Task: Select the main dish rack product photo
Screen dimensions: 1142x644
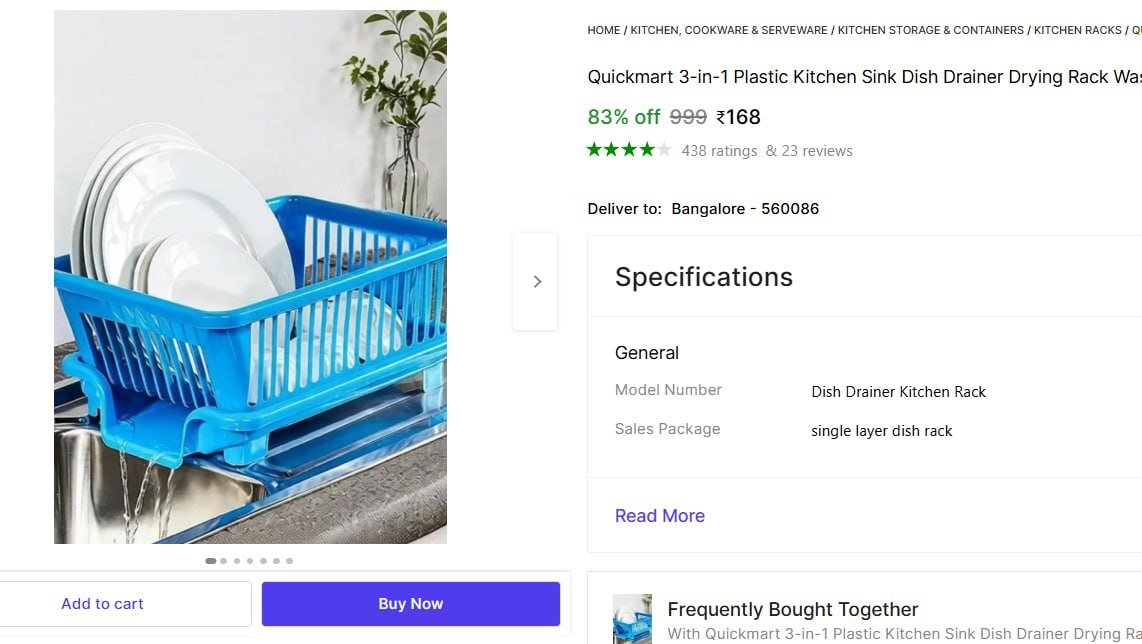Action: tap(251, 275)
